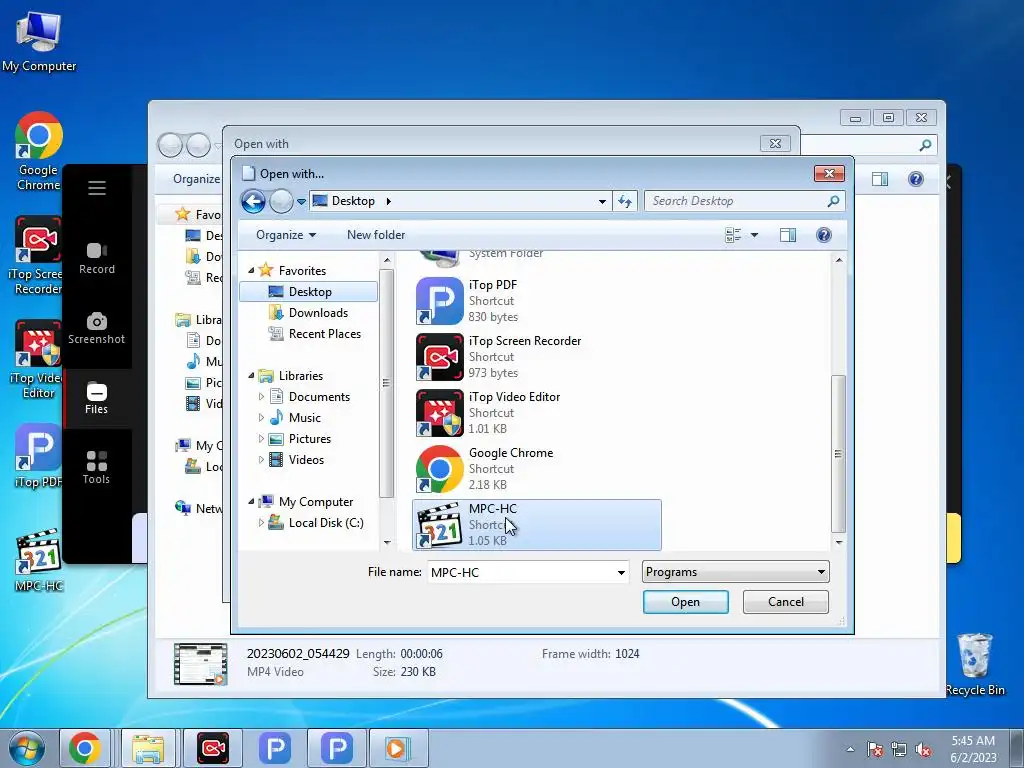
Task: Open the address bar history dropdown
Action: coord(602,201)
